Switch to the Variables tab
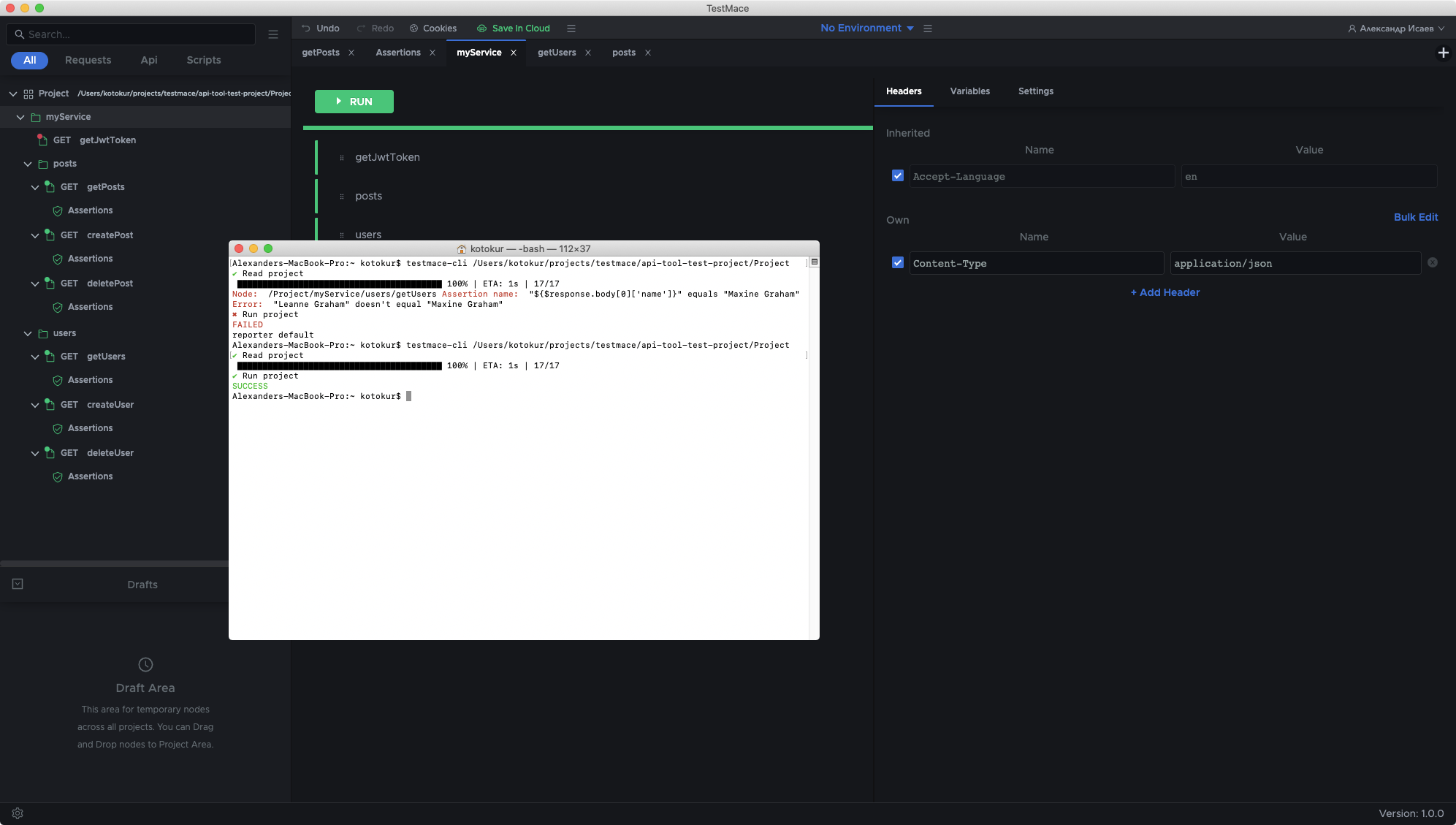The height and width of the screenshot is (825, 1456). pos(969,91)
